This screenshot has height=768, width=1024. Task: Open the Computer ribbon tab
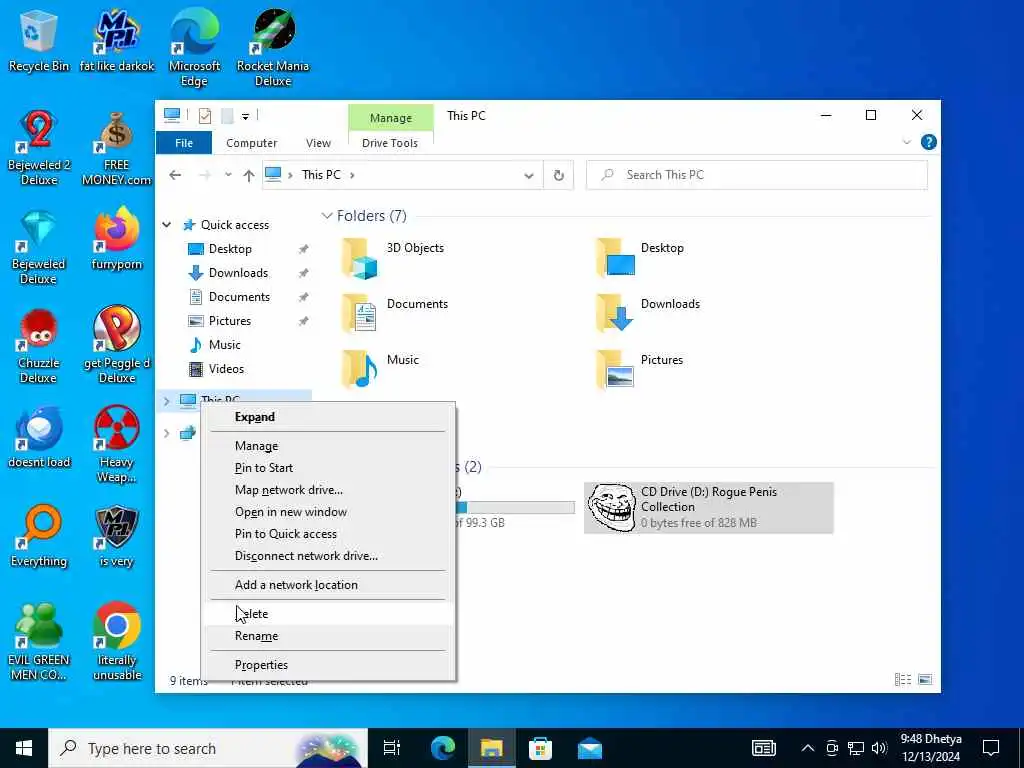[251, 143]
